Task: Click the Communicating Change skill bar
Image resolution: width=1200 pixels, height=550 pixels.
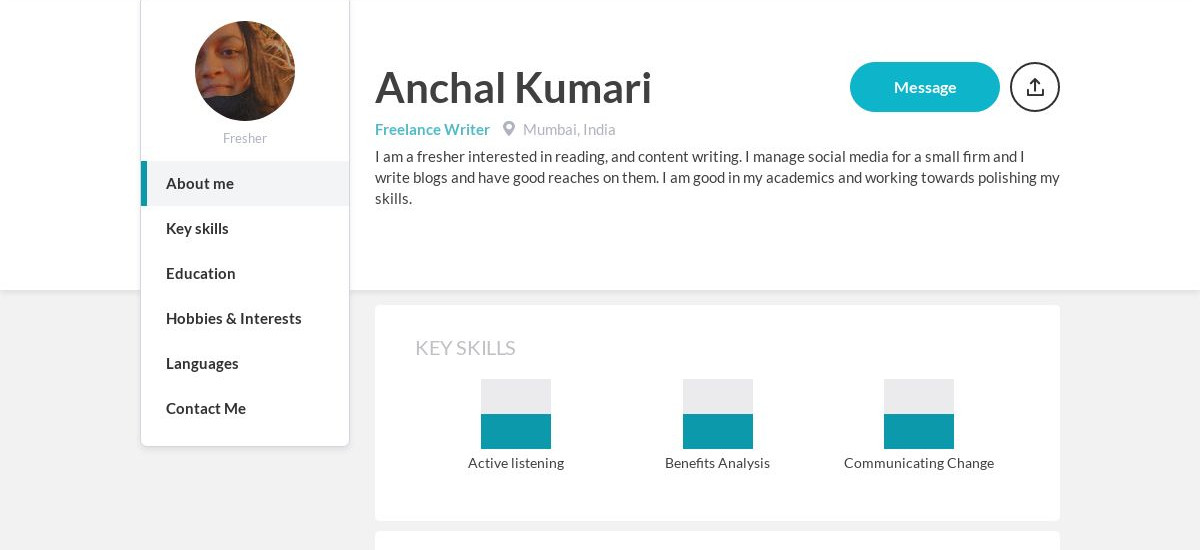Action: point(919,414)
